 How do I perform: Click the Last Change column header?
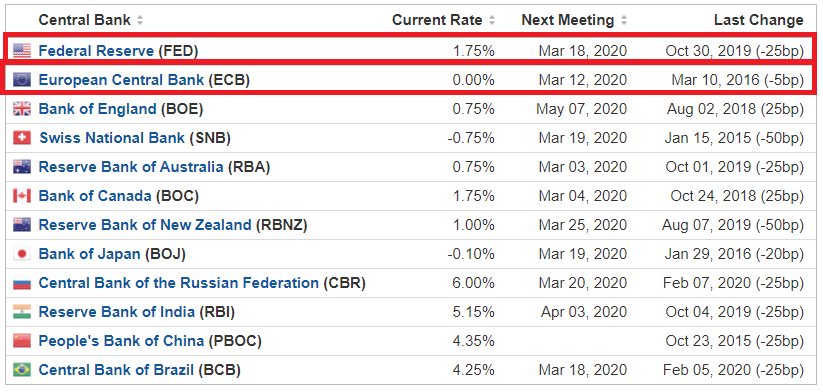click(x=758, y=20)
